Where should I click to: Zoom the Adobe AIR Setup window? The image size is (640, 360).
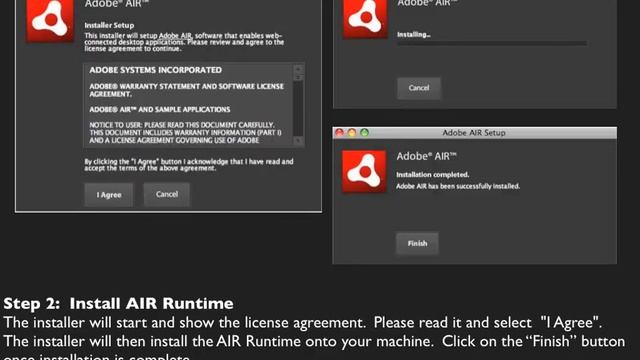pyautogui.click(x=364, y=132)
